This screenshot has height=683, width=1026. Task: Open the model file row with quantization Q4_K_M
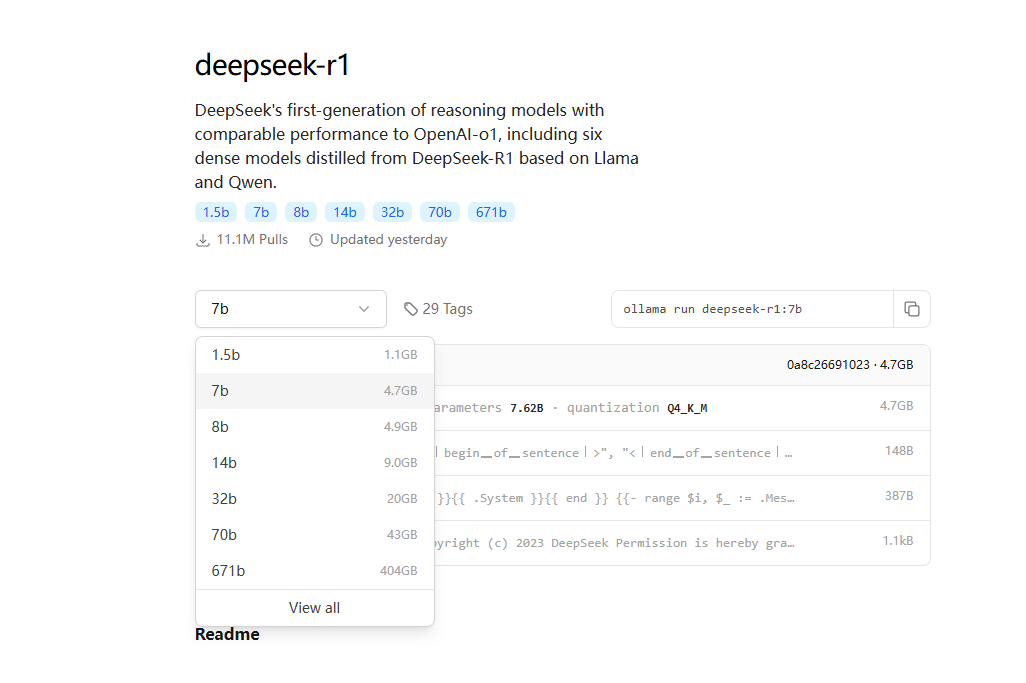(x=682, y=408)
